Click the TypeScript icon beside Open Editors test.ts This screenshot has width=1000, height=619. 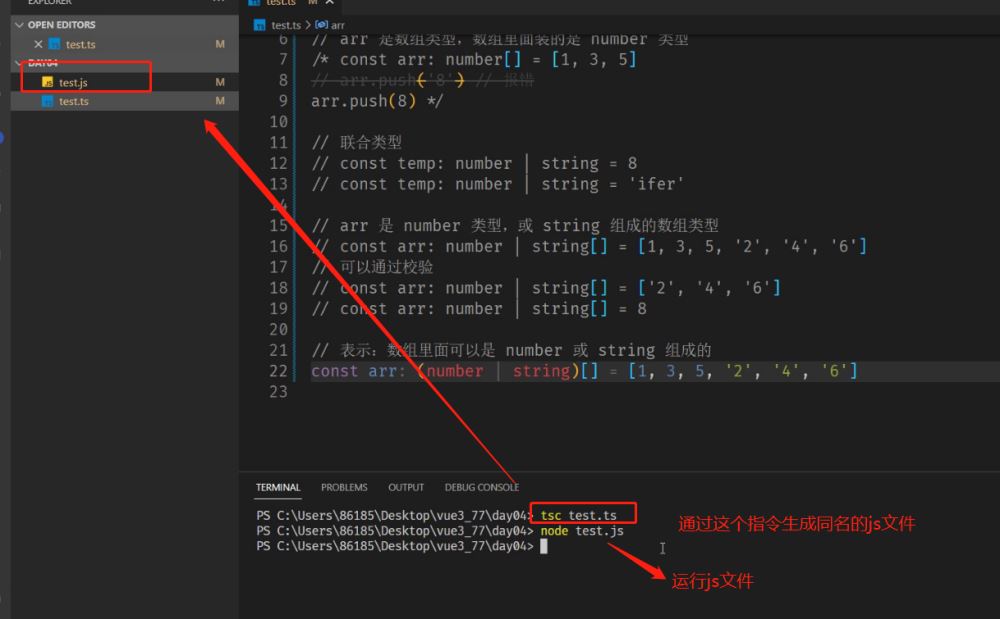coord(55,44)
